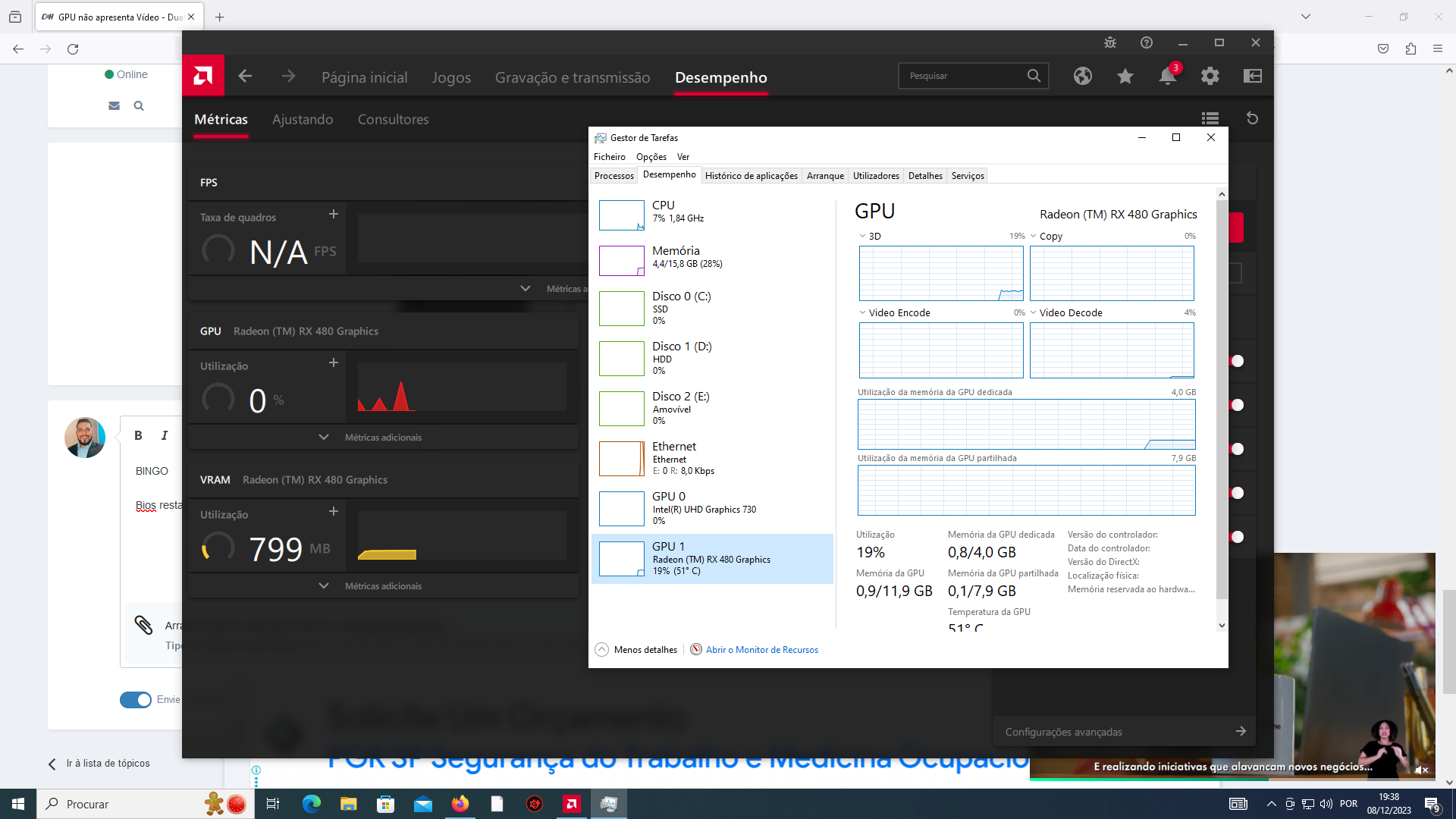Click the forum search magnifier icon

click(x=139, y=106)
